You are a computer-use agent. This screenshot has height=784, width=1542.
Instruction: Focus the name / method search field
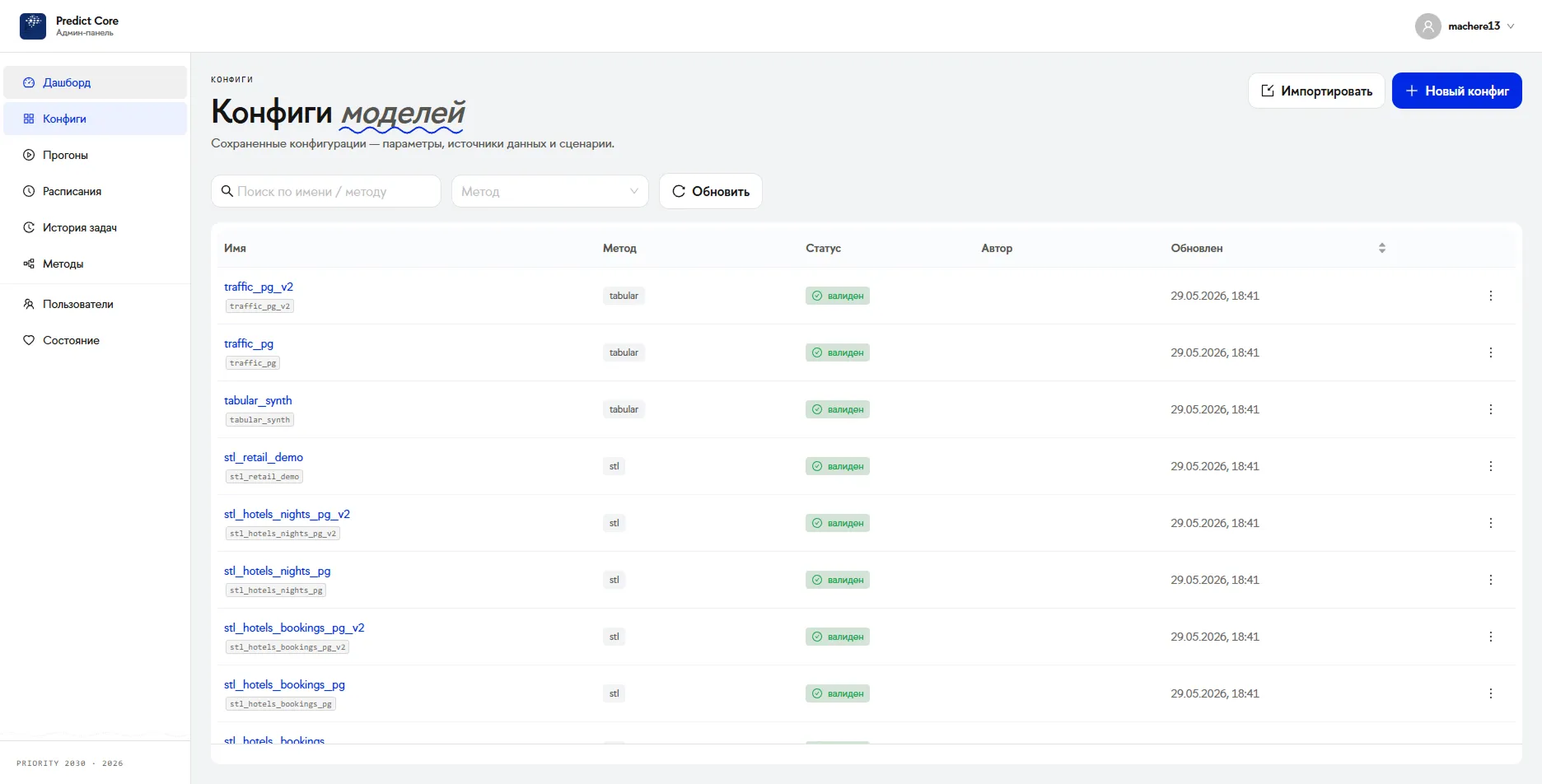point(326,191)
